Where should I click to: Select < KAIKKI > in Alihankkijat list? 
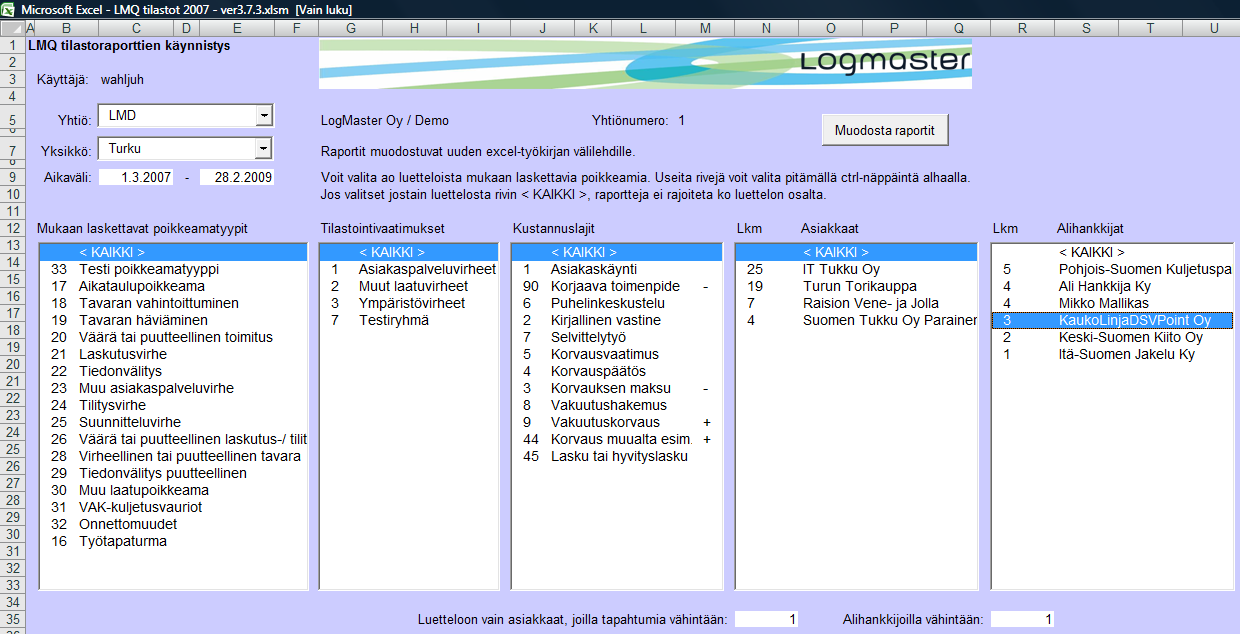click(x=1112, y=253)
